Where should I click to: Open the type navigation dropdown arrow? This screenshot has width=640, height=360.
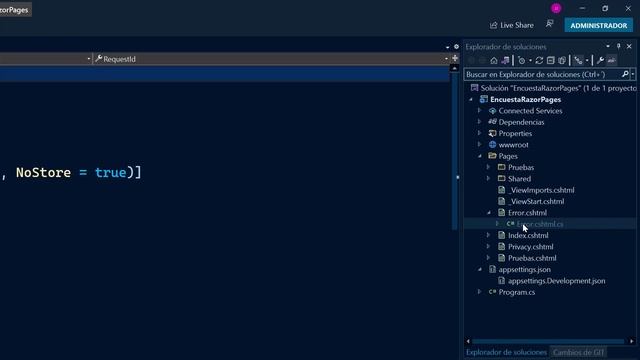point(89,59)
